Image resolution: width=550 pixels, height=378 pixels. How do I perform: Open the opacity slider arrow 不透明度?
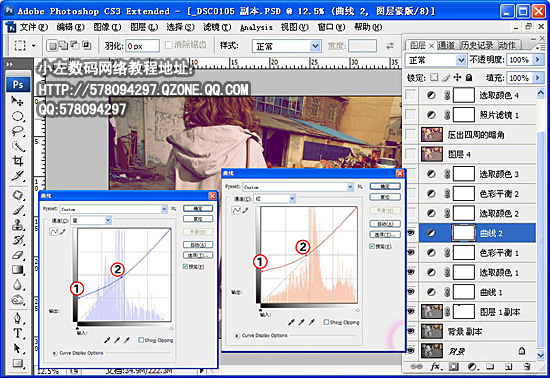click(537, 60)
